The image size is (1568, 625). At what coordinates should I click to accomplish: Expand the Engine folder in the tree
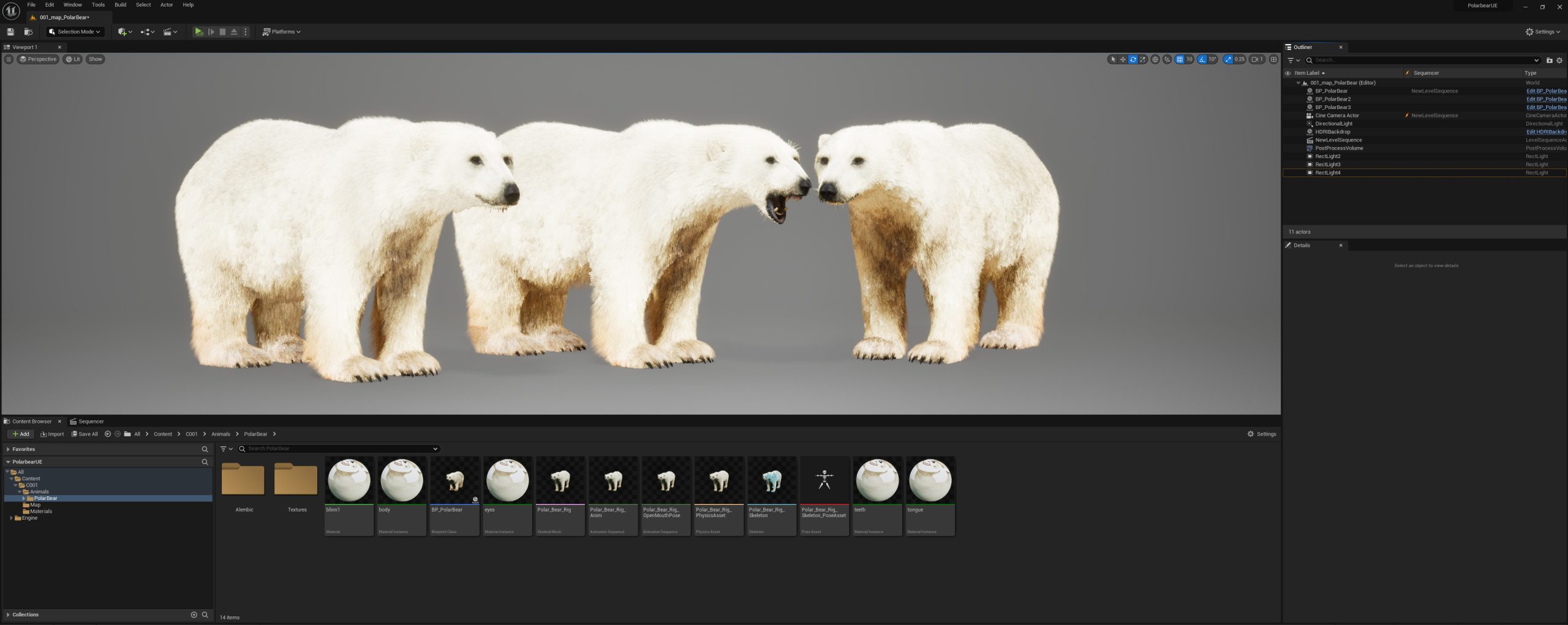coord(11,518)
